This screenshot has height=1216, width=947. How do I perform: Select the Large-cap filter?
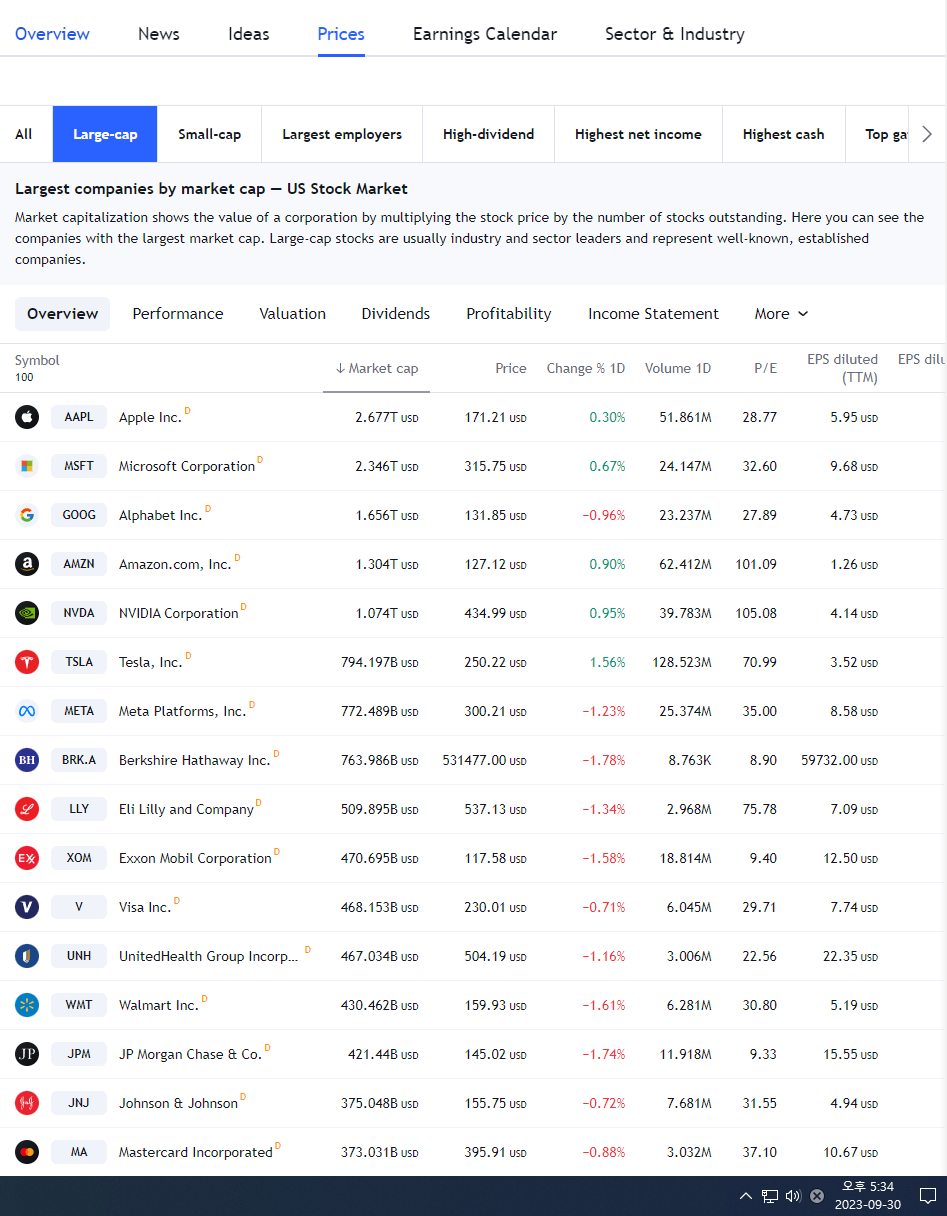pos(105,134)
